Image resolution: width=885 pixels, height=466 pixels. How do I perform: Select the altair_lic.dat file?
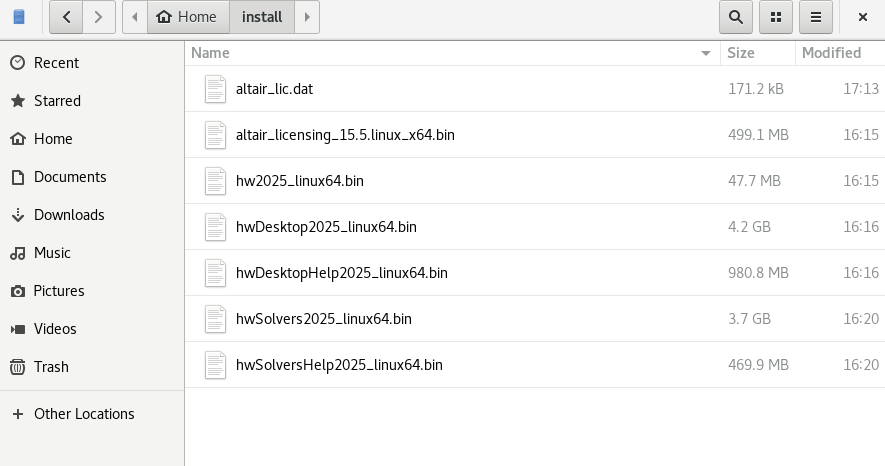click(x=288, y=89)
